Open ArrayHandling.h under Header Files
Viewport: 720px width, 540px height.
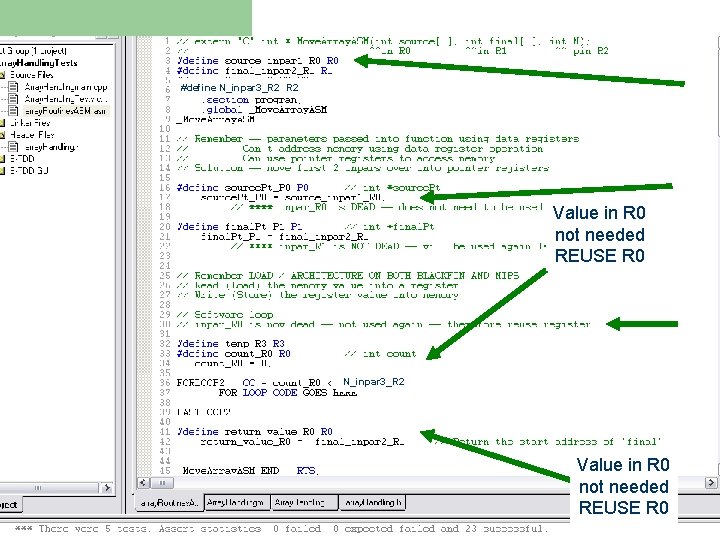click(x=51, y=147)
